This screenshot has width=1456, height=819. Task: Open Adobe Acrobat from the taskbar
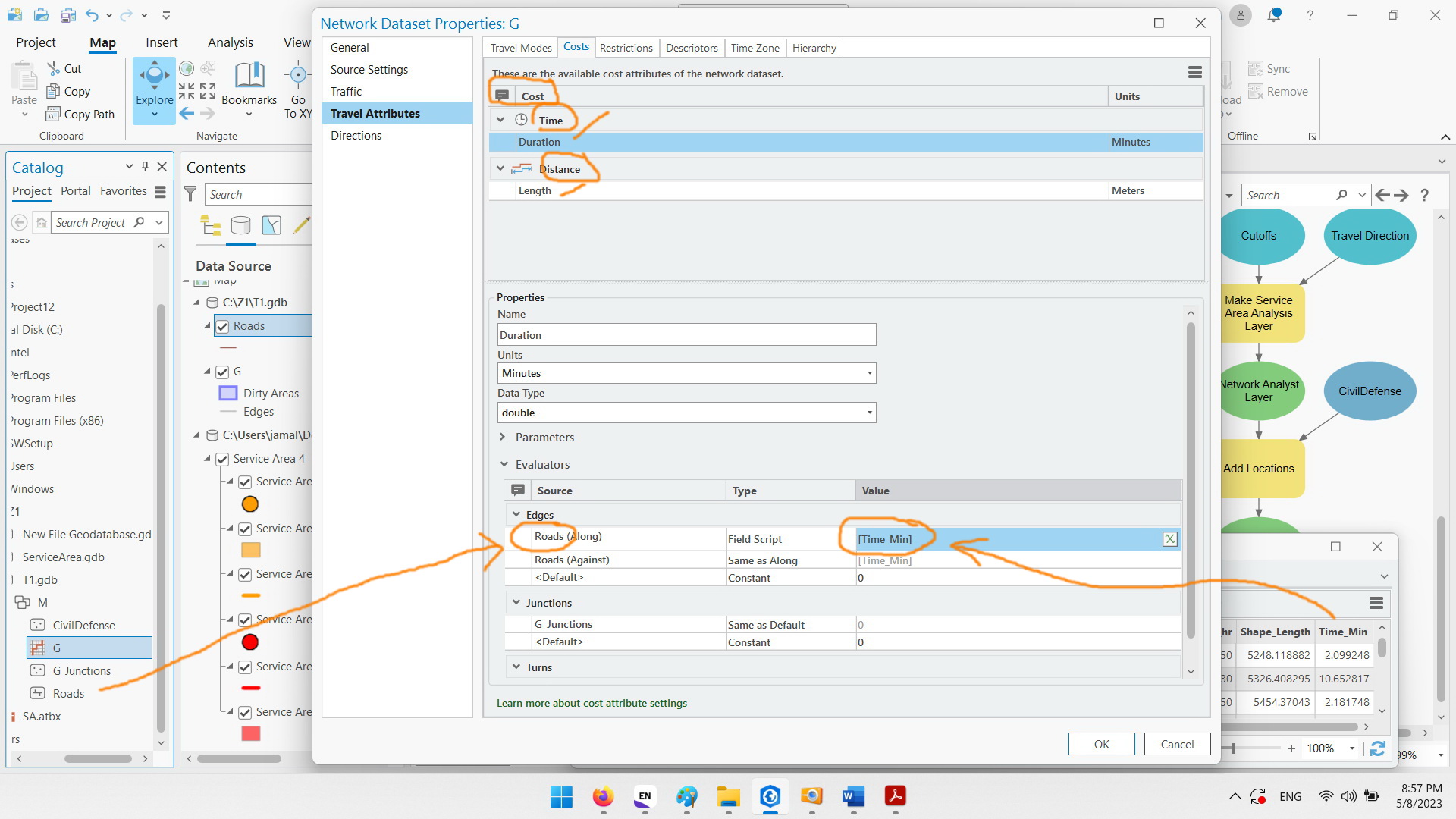895,796
